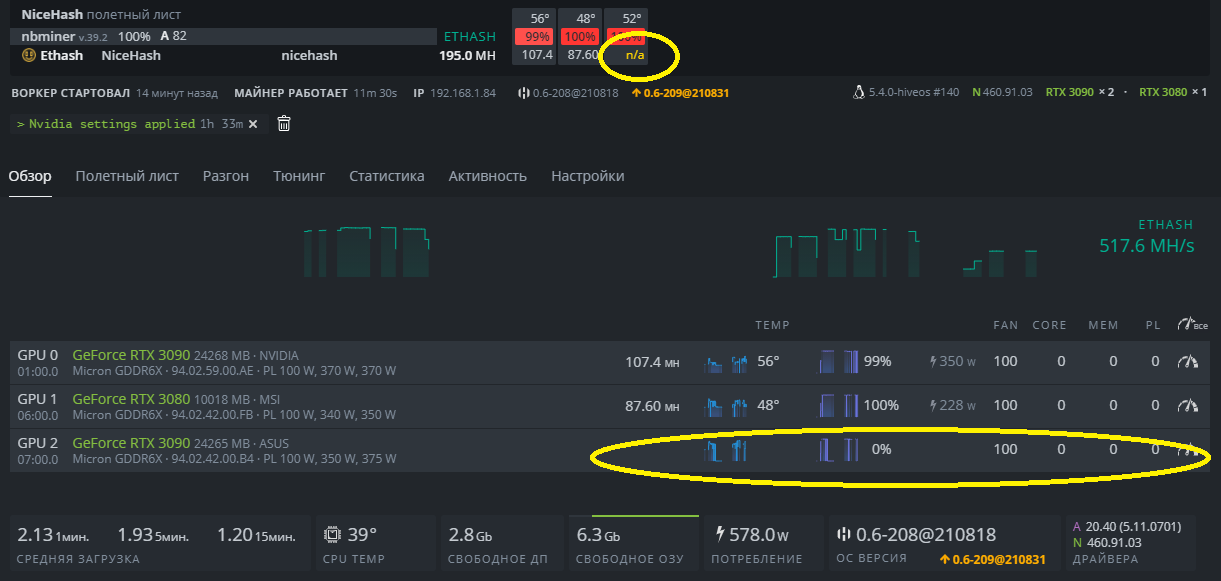Screen dimensions: 1221x581
Task: Open the Активность tab
Action: point(488,176)
